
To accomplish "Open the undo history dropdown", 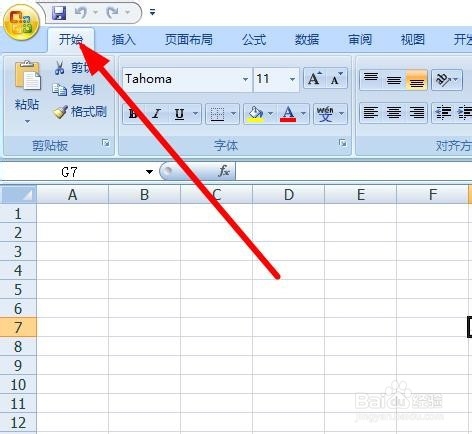I will 96,13.
